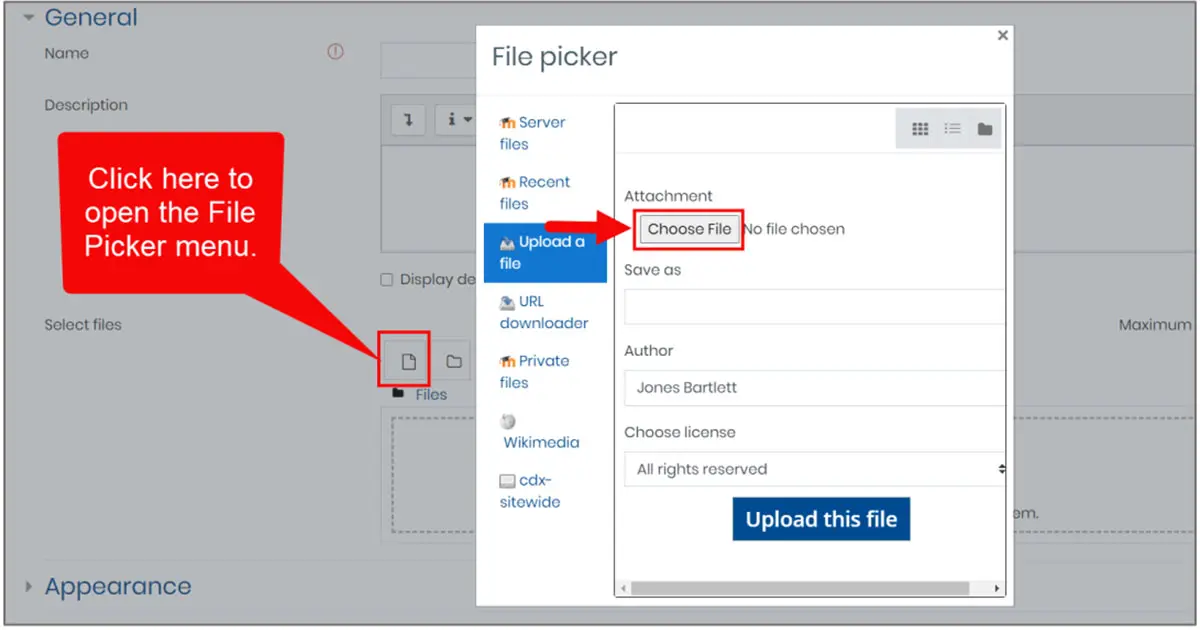1200x630 pixels.
Task: Click the Choose File button
Action: (x=688, y=229)
